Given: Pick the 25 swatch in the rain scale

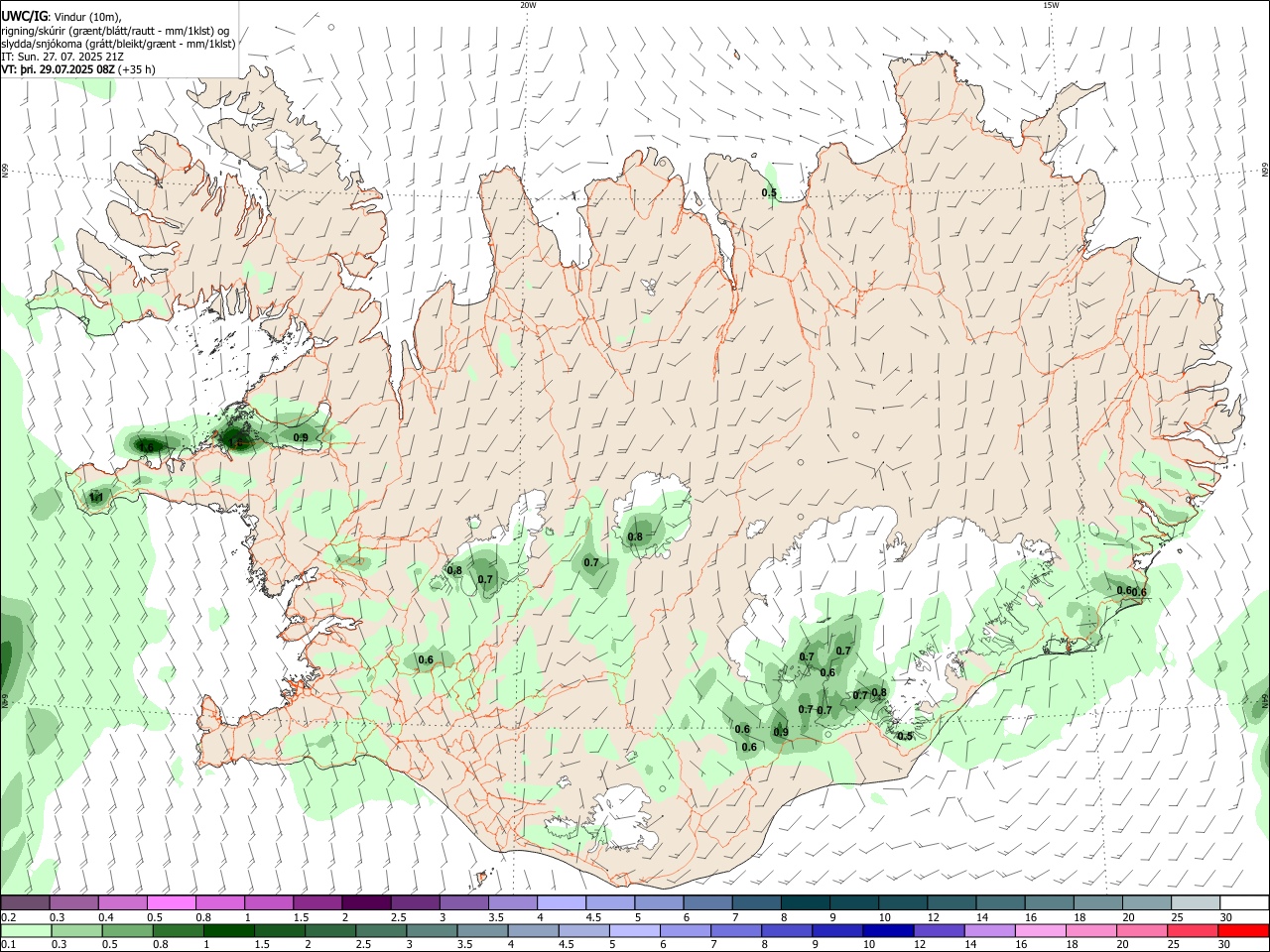Looking at the screenshot, I should coord(1192,931).
